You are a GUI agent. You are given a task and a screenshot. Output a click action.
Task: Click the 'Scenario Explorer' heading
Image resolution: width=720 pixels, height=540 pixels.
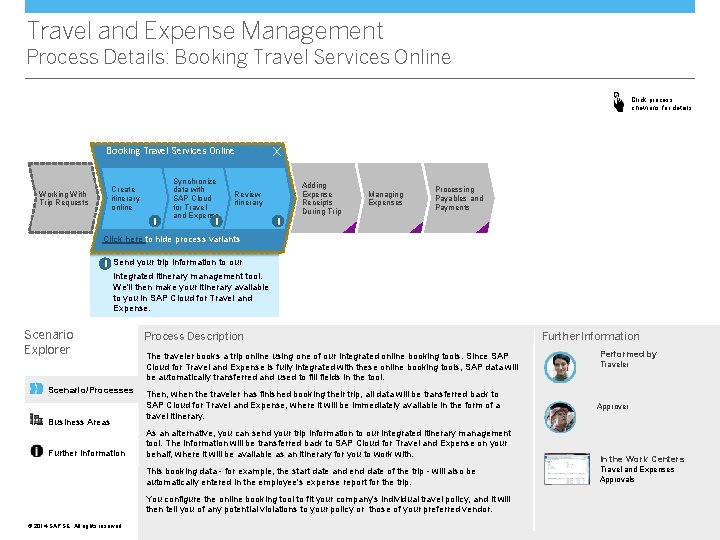49,342
